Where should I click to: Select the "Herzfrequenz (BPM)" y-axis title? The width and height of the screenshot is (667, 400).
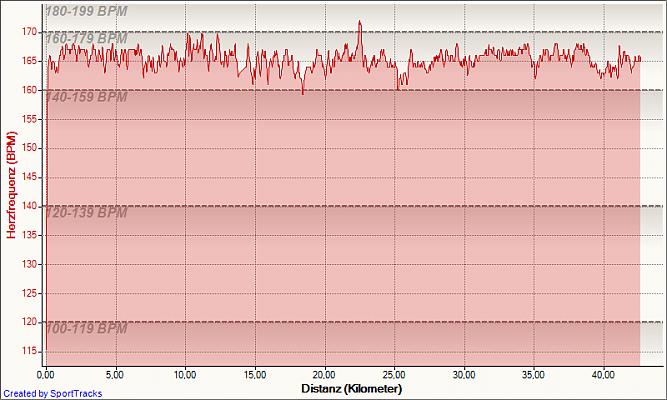pyautogui.click(x=11, y=190)
